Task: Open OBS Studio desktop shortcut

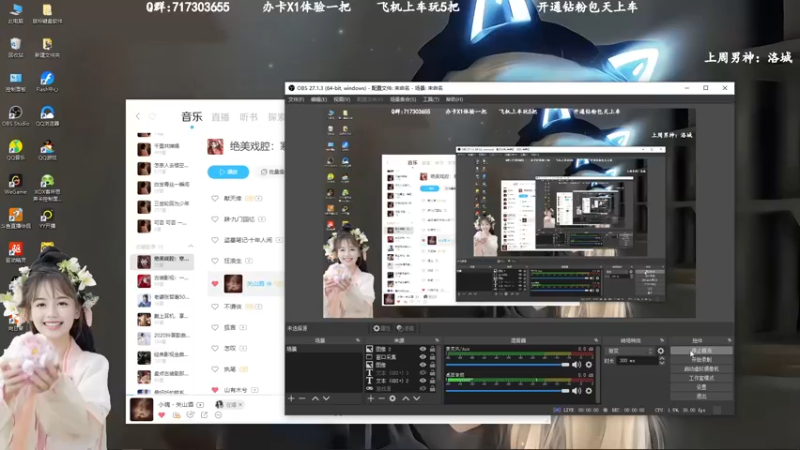Action: (x=15, y=116)
